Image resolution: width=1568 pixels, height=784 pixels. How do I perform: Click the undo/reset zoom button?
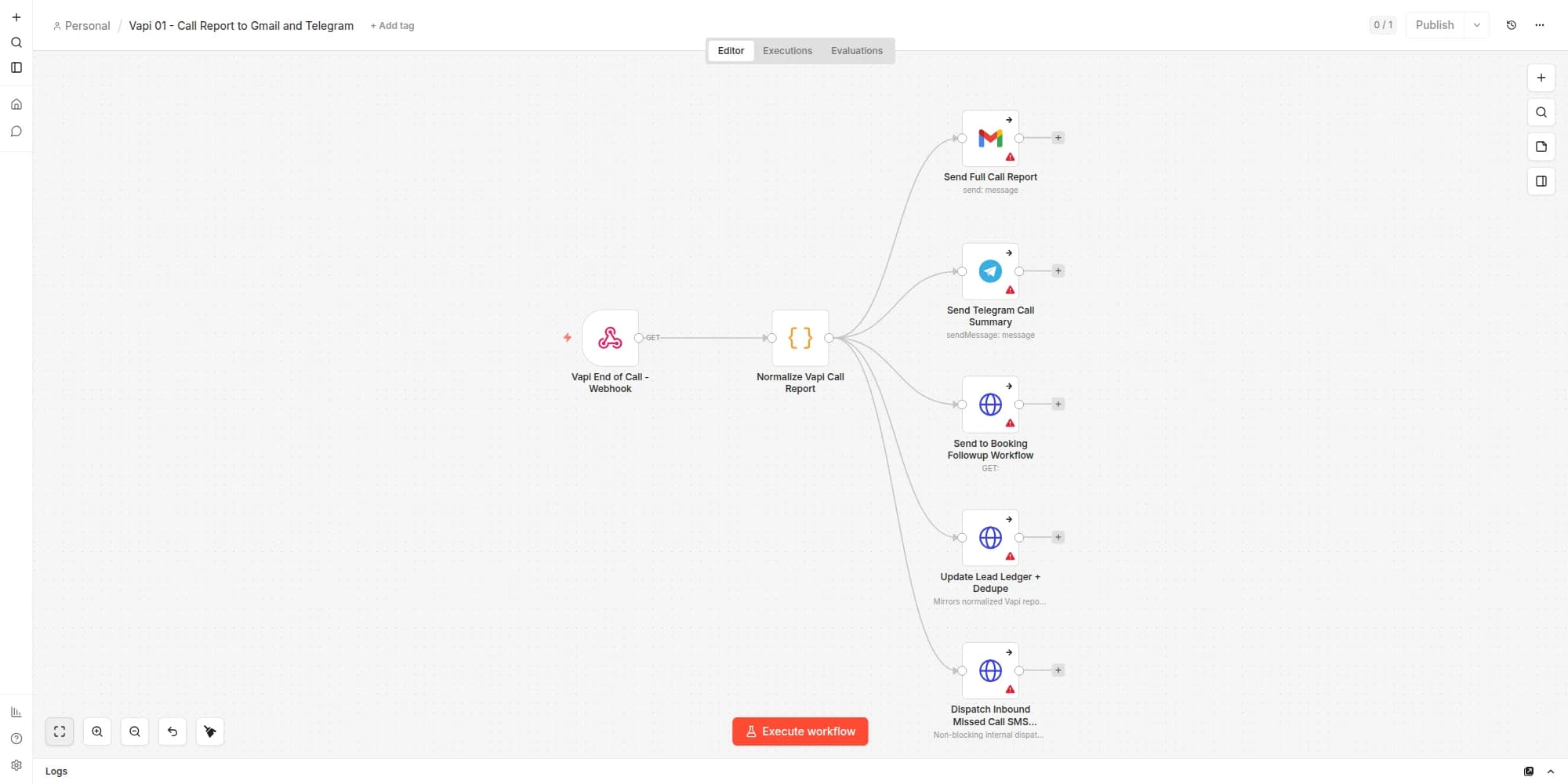pyautogui.click(x=172, y=731)
